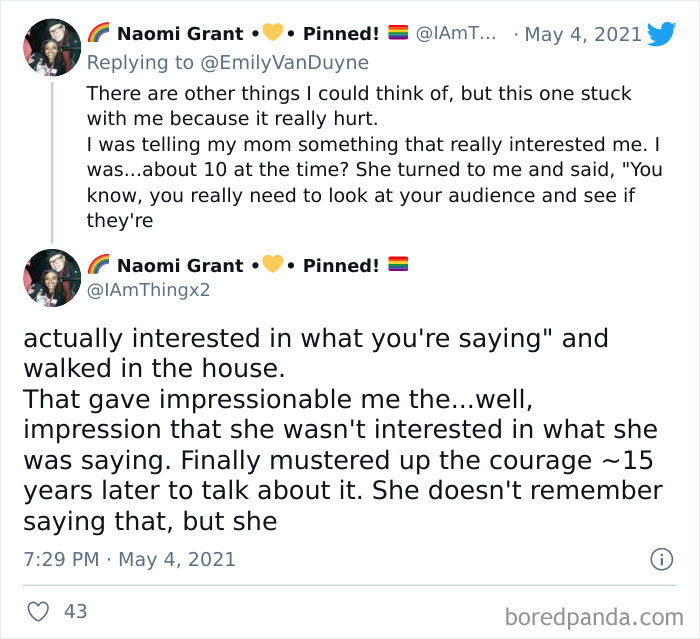The height and width of the screenshot is (639, 700).
Task: Click yellow heart emoji in the lower tweet name
Action: [273, 265]
